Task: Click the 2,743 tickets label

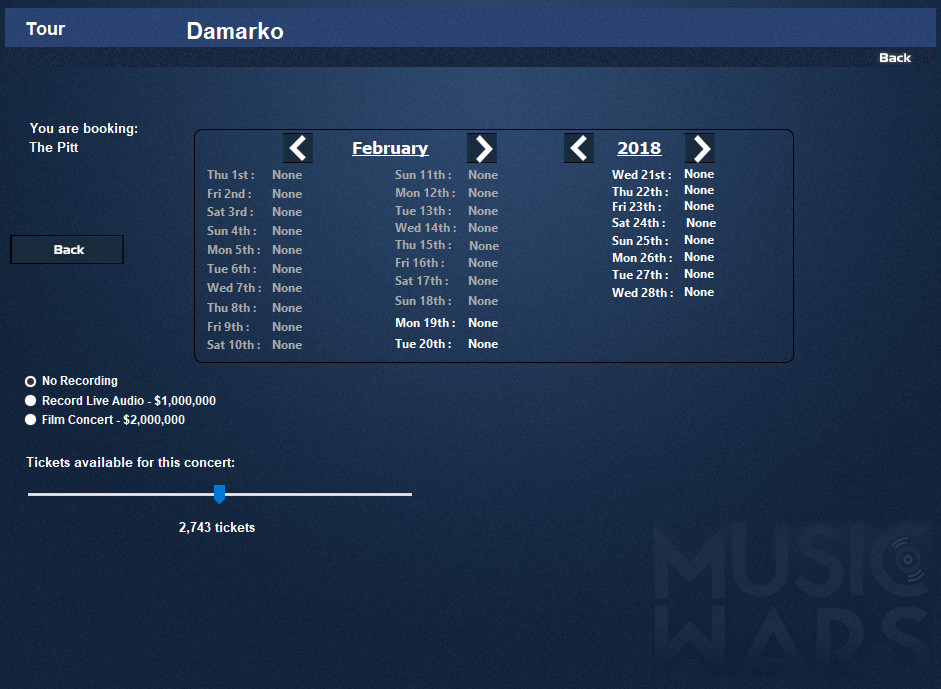Action: pyautogui.click(x=217, y=527)
